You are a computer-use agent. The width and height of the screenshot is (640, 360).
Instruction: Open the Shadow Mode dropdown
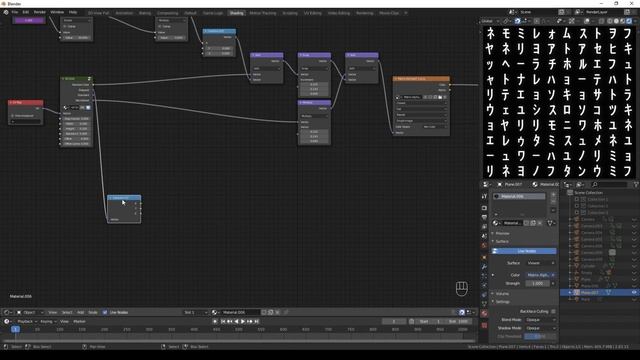(540, 328)
